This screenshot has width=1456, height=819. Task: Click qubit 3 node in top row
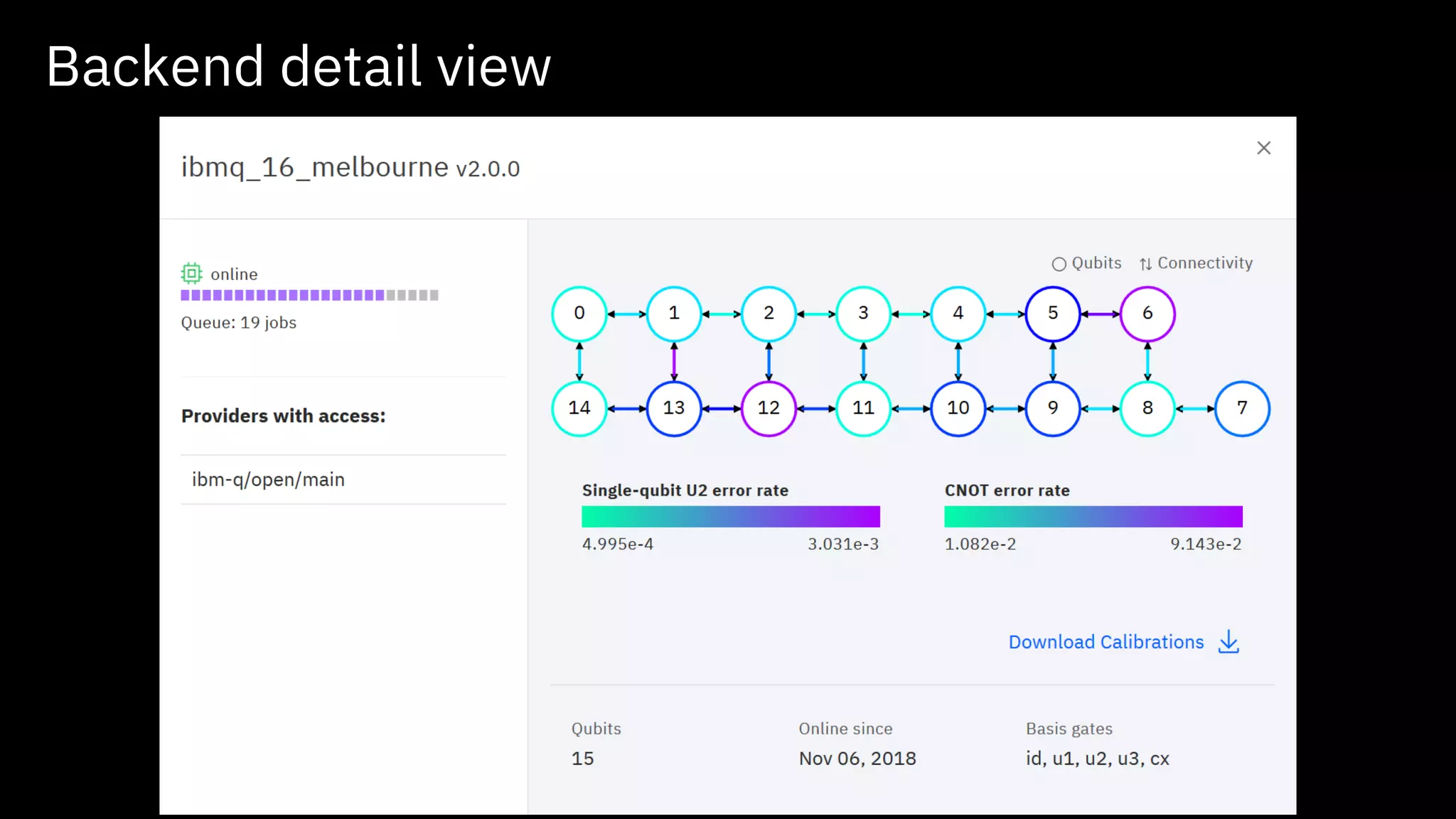click(863, 314)
